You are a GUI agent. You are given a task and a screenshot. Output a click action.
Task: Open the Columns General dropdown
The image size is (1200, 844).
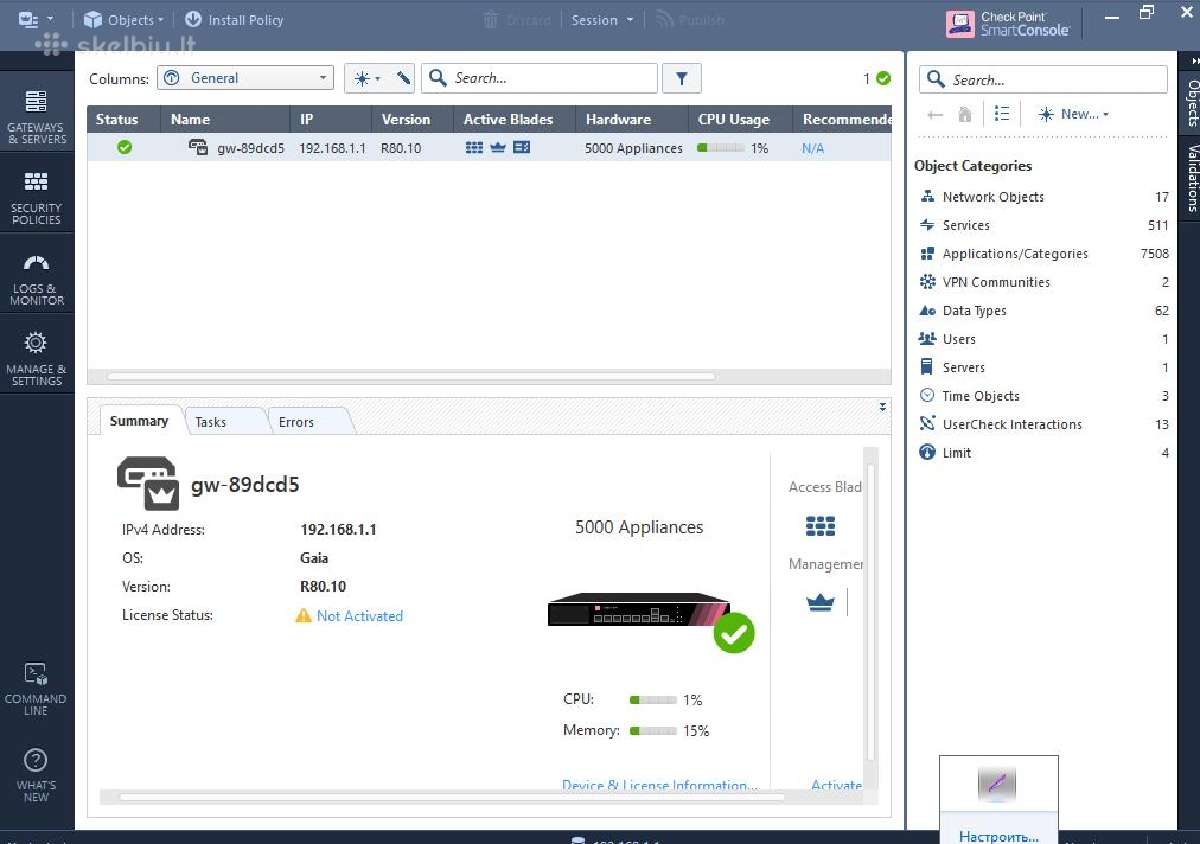[245, 78]
